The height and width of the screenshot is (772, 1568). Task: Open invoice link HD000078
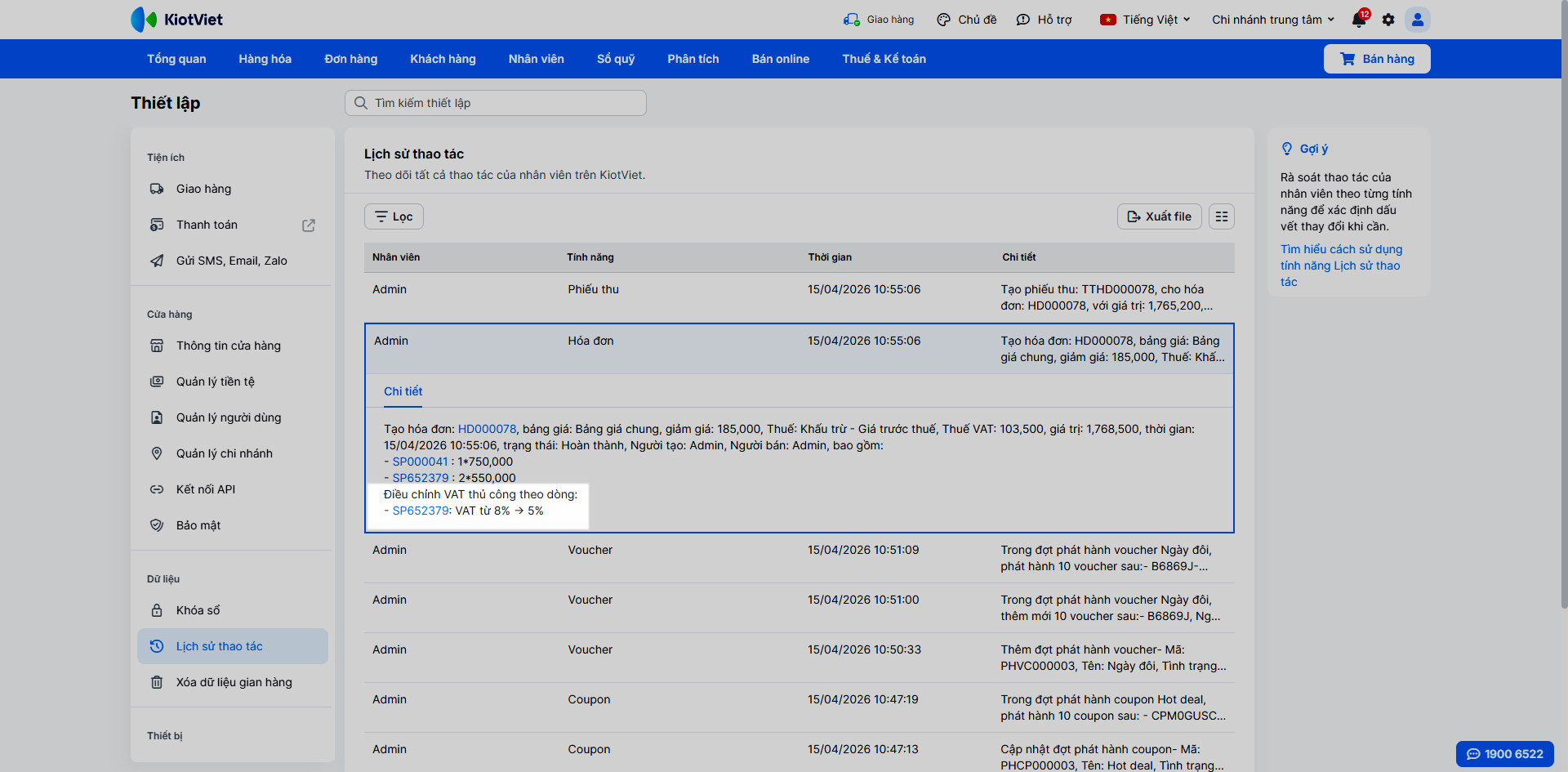(x=487, y=429)
